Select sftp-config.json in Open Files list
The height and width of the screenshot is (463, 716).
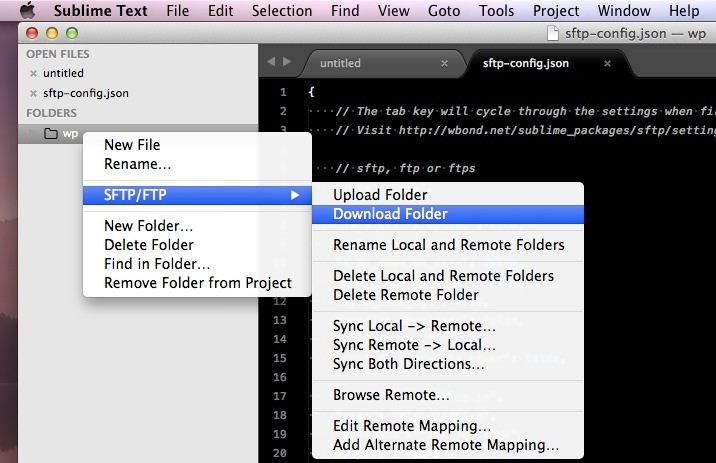click(86, 93)
